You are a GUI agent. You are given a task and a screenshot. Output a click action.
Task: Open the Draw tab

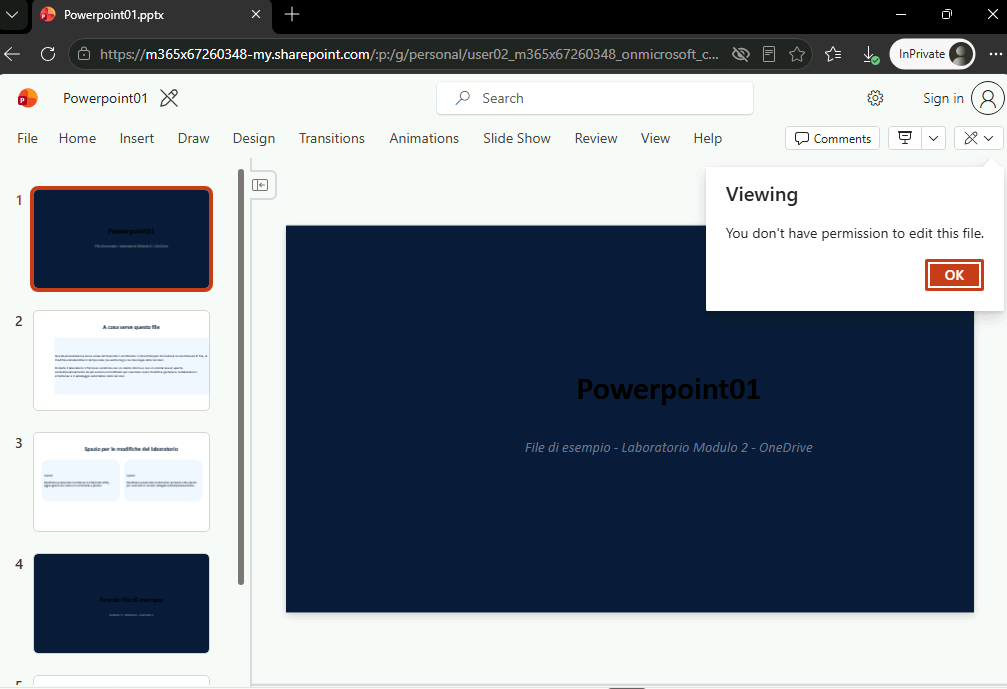click(193, 138)
